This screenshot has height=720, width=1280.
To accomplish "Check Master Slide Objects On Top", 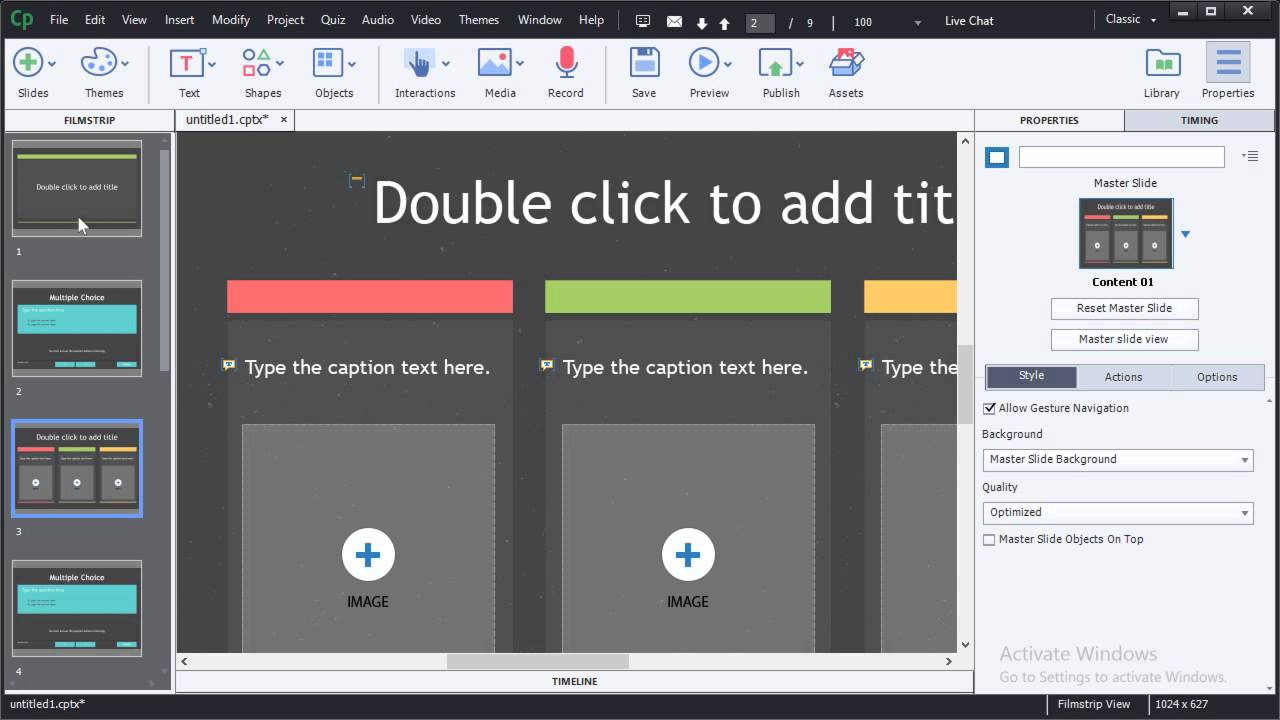I will [x=989, y=539].
